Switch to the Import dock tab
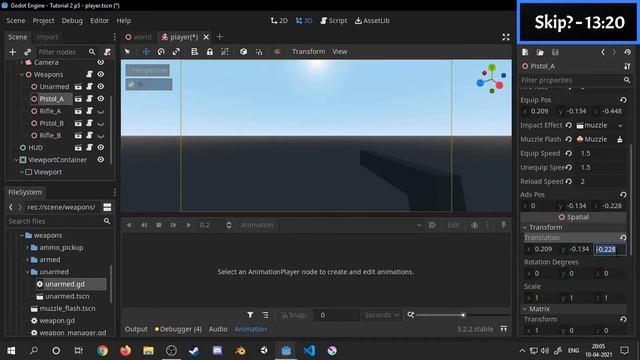The height and width of the screenshot is (360, 640). click(x=47, y=37)
